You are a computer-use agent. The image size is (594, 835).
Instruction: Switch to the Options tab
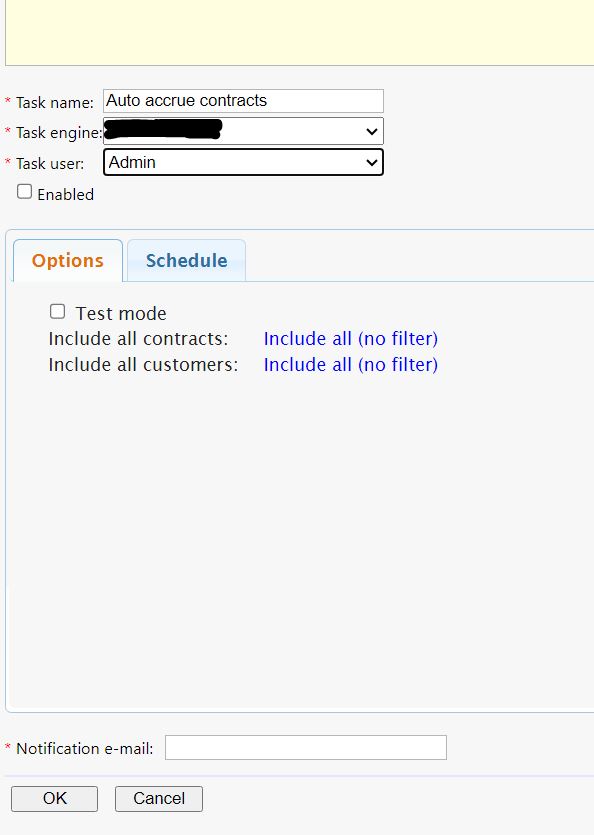coord(68,260)
